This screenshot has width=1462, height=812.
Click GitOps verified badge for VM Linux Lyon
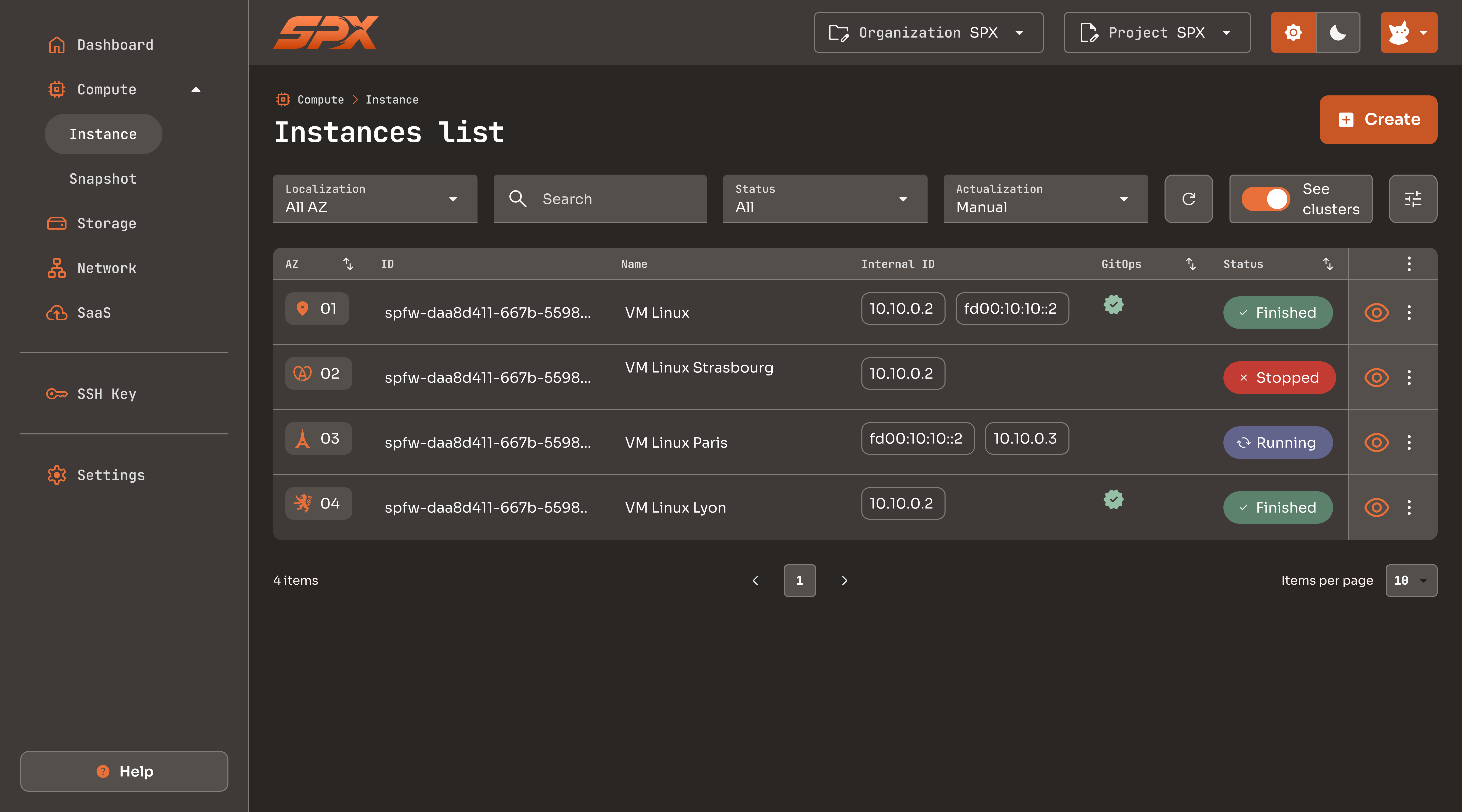pos(1114,499)
